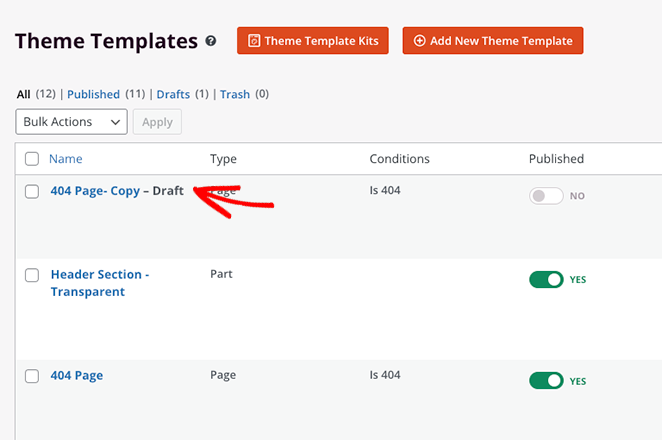Click the Apply button

click(x=157, y=122)
